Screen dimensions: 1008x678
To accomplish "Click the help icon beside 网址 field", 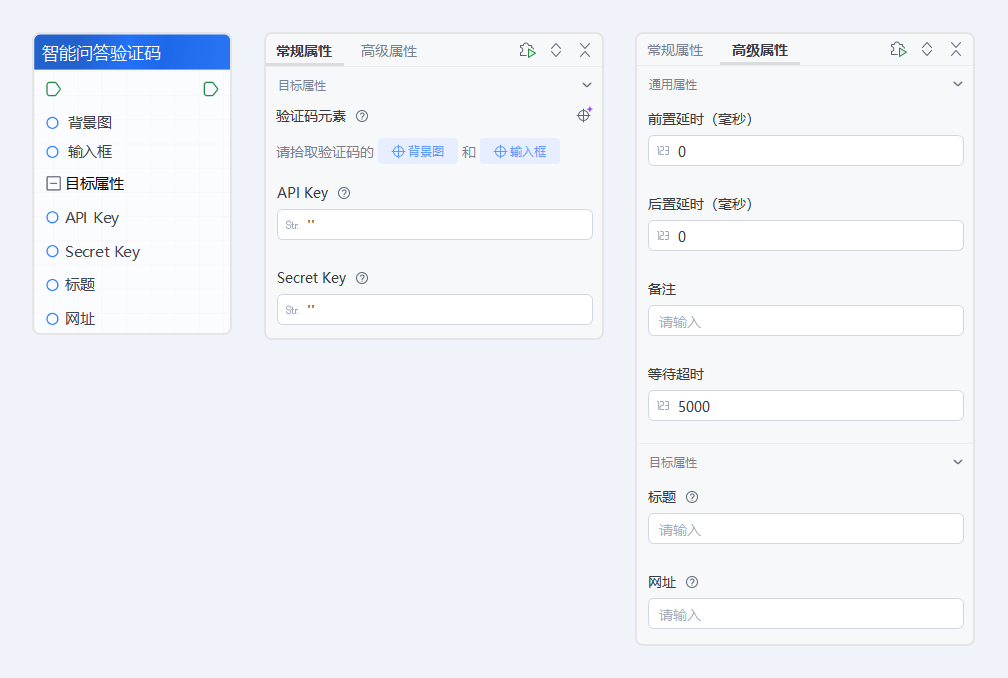I will [x=692, y=582].
